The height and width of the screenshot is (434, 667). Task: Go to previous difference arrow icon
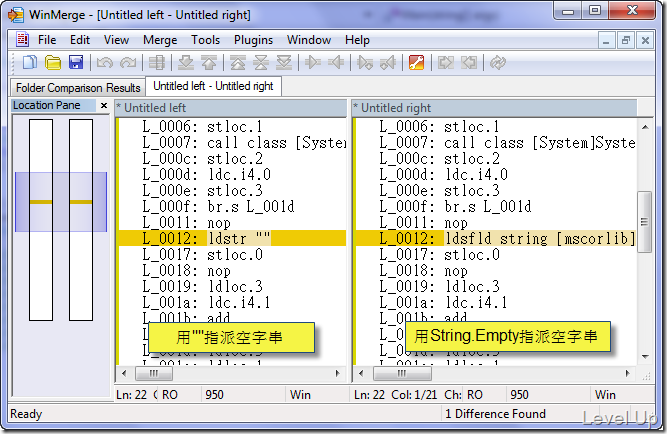209,63
